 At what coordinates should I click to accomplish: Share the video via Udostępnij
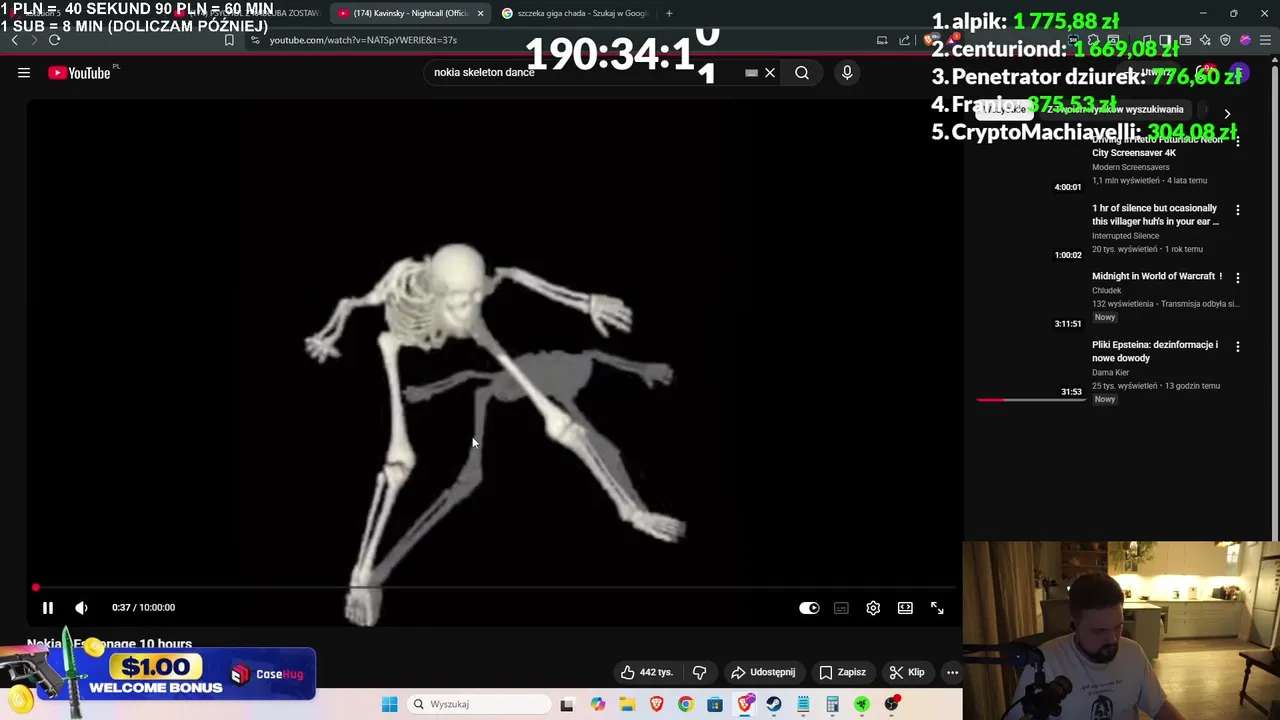pos(764,672)
